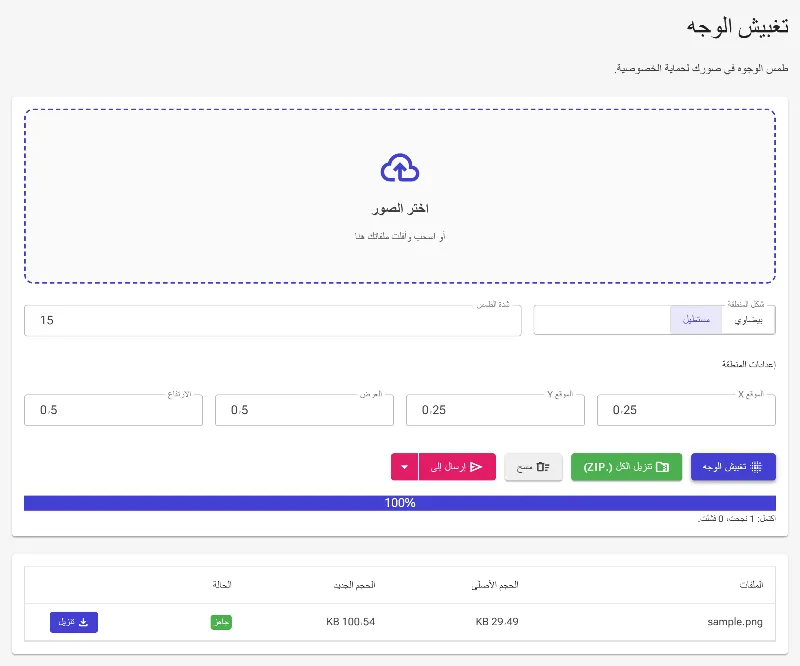This screenshot has width=800, height=666.
Task: Click the إرسال إلى send button
Action: [457, 467]
